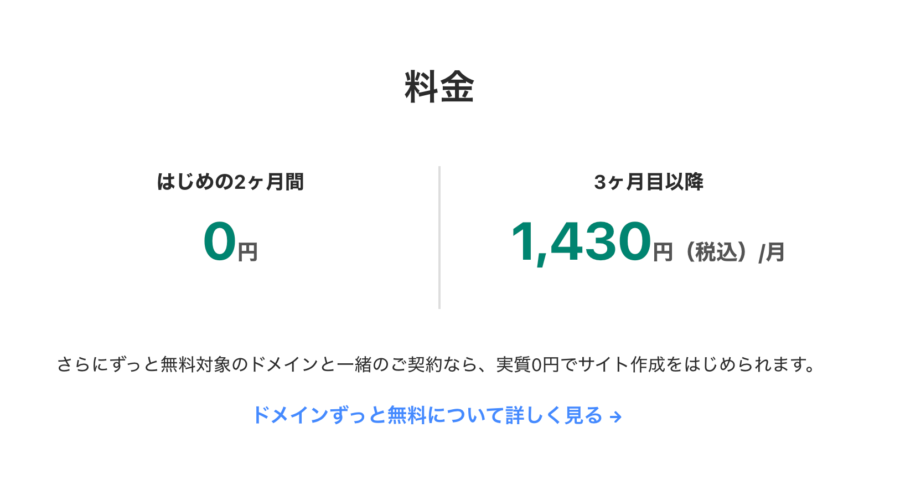Click the 0円 price figure
Screen dimensions: 900x484
[x=230, y=242]
